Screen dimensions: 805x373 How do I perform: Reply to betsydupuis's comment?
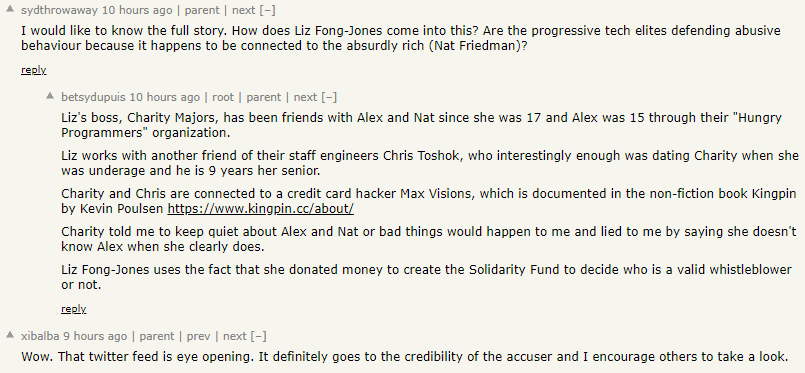coord(73,309)
